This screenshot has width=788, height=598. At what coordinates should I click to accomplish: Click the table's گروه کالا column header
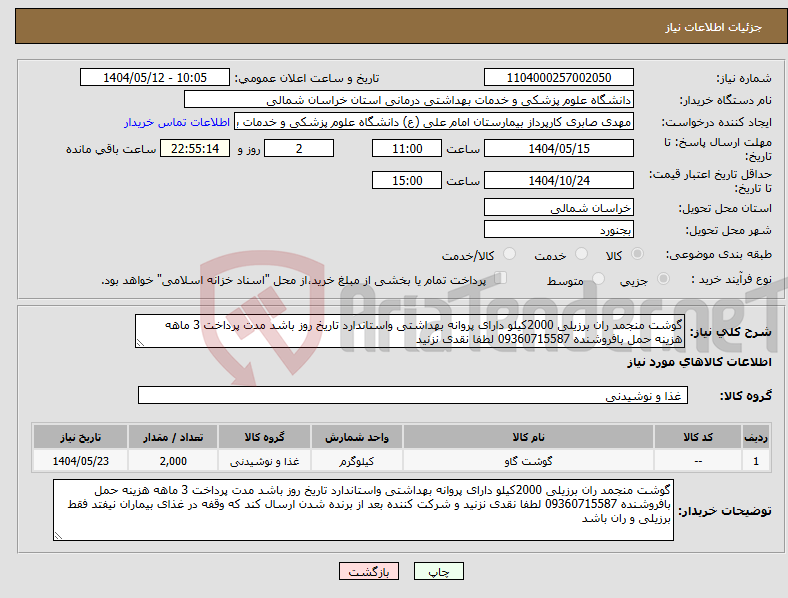click(264, 437)
